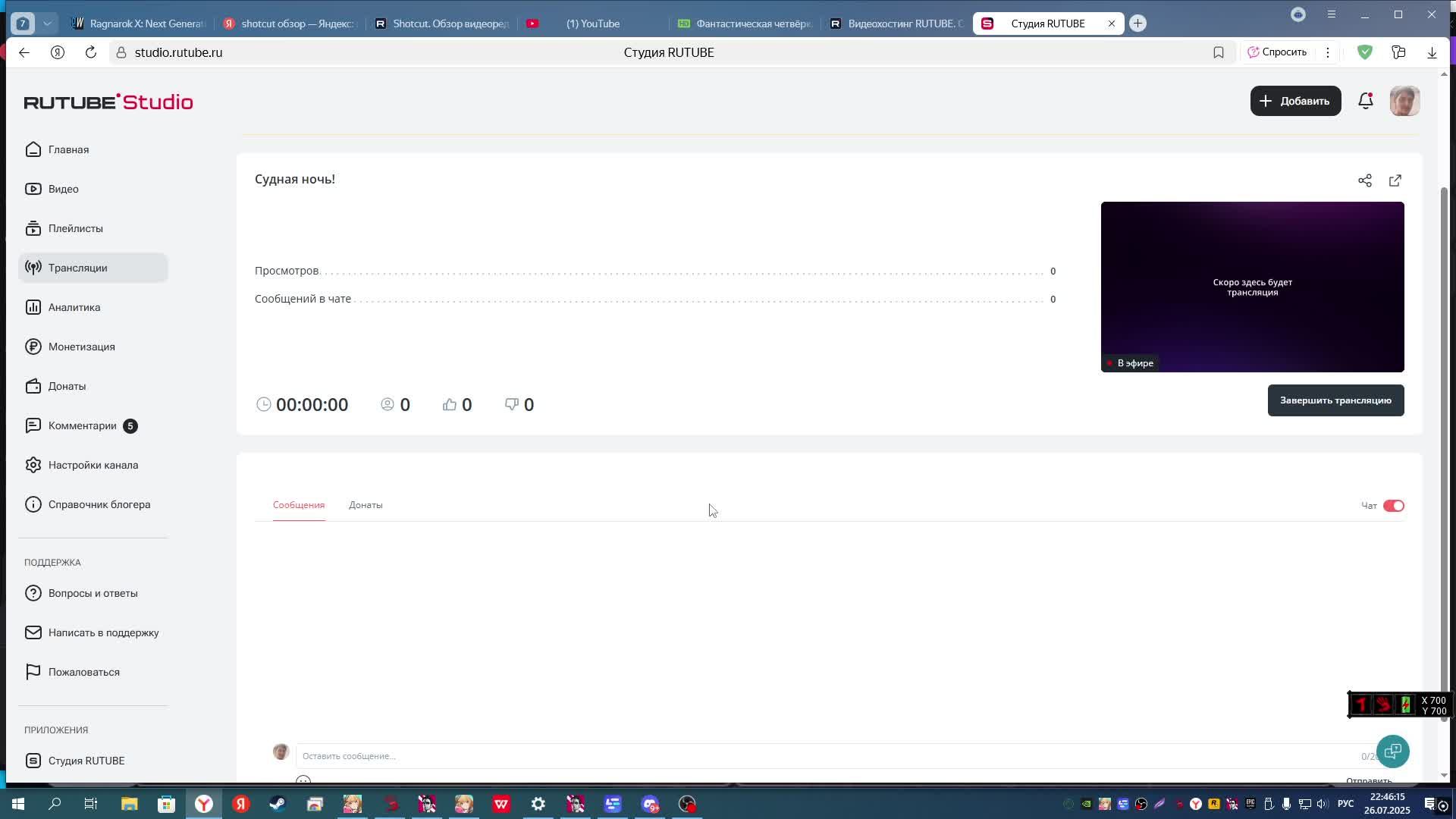Click the support chat bubble icon
1456x819 pixels.
1392,752
